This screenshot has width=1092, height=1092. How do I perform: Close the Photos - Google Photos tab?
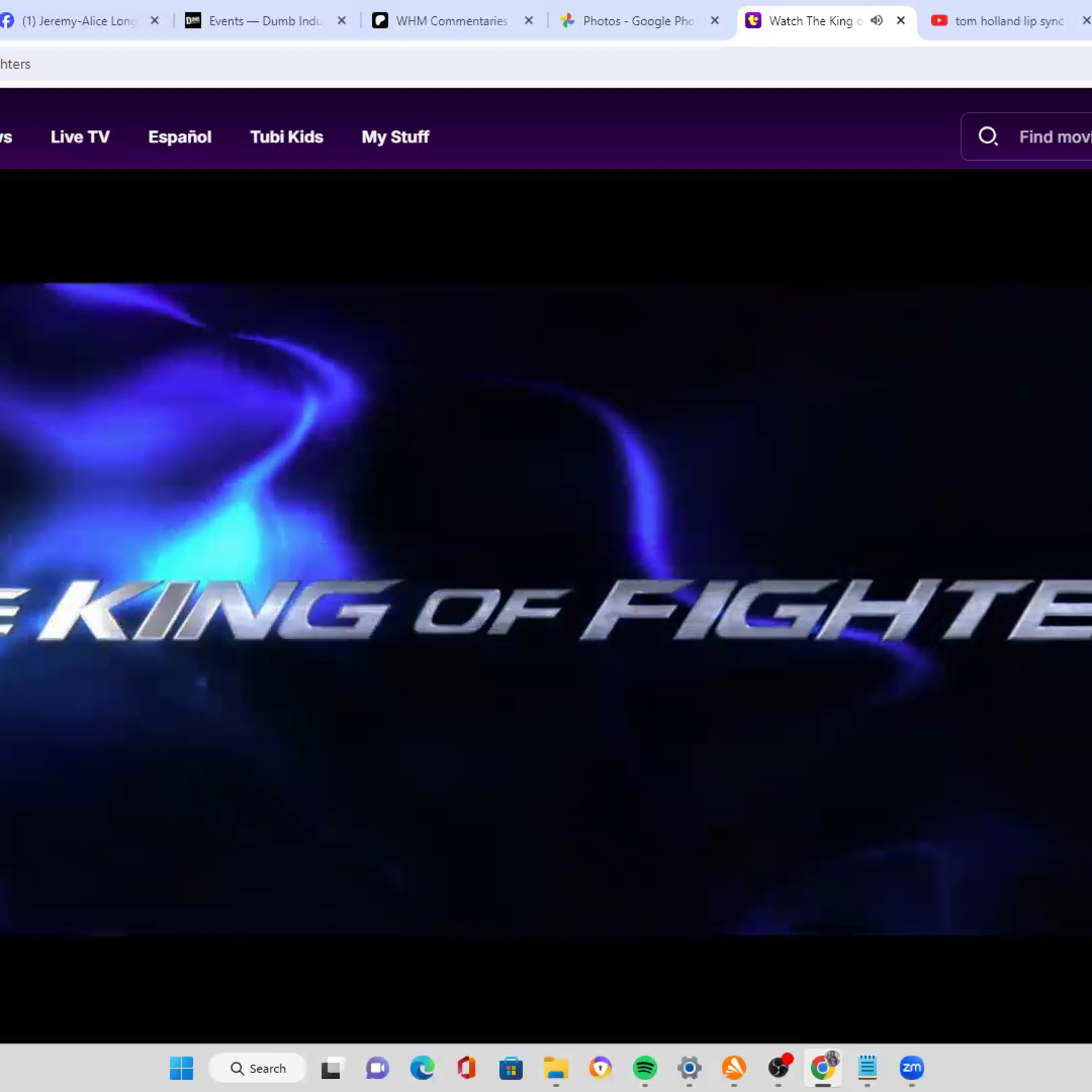pyautogui.click(x=715, y=21)
